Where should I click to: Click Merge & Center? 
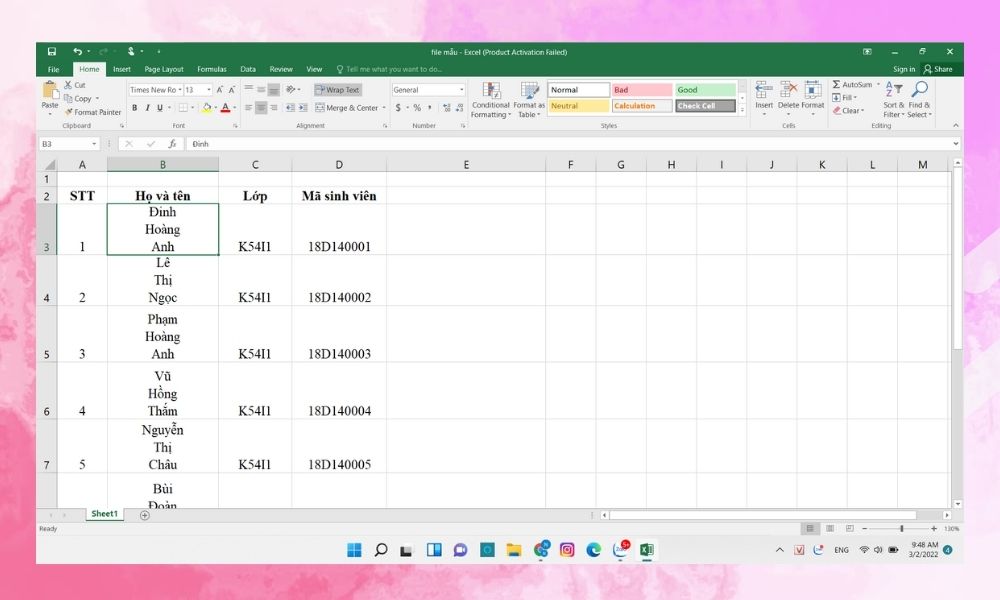[x=347, y=108]
